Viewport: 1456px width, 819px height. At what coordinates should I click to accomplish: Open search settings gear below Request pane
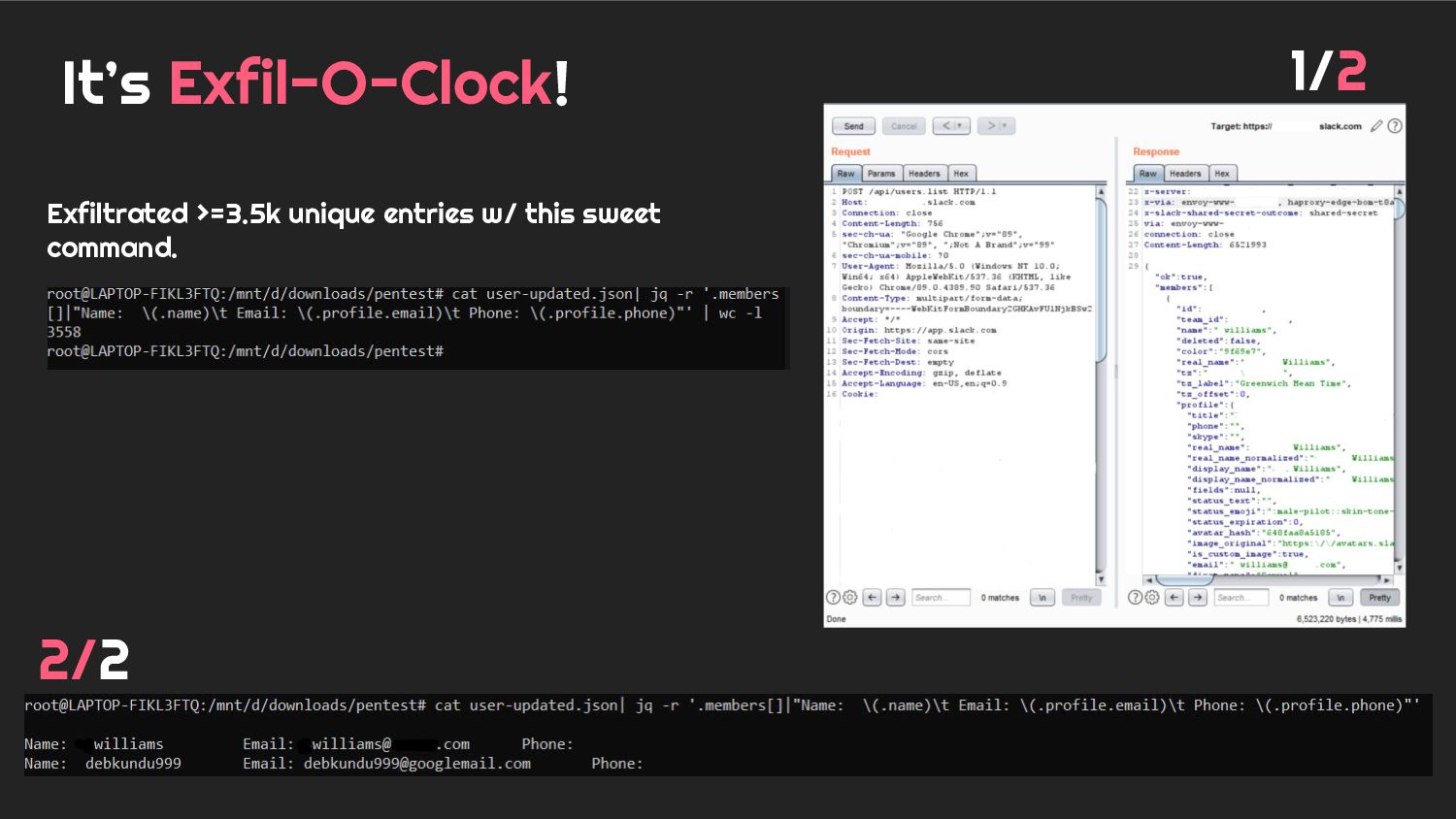(850, 598)
